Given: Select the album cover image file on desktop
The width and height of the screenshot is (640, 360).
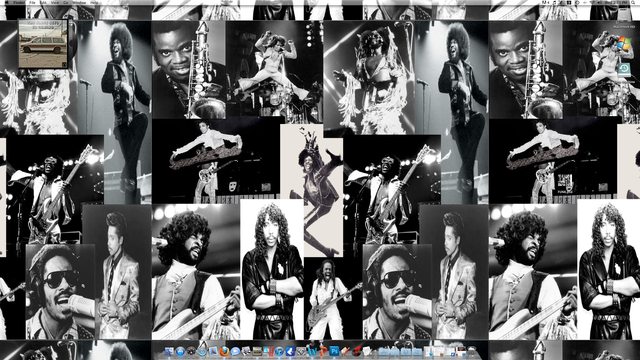Looking at the screenshot, I should coord(43,44).
